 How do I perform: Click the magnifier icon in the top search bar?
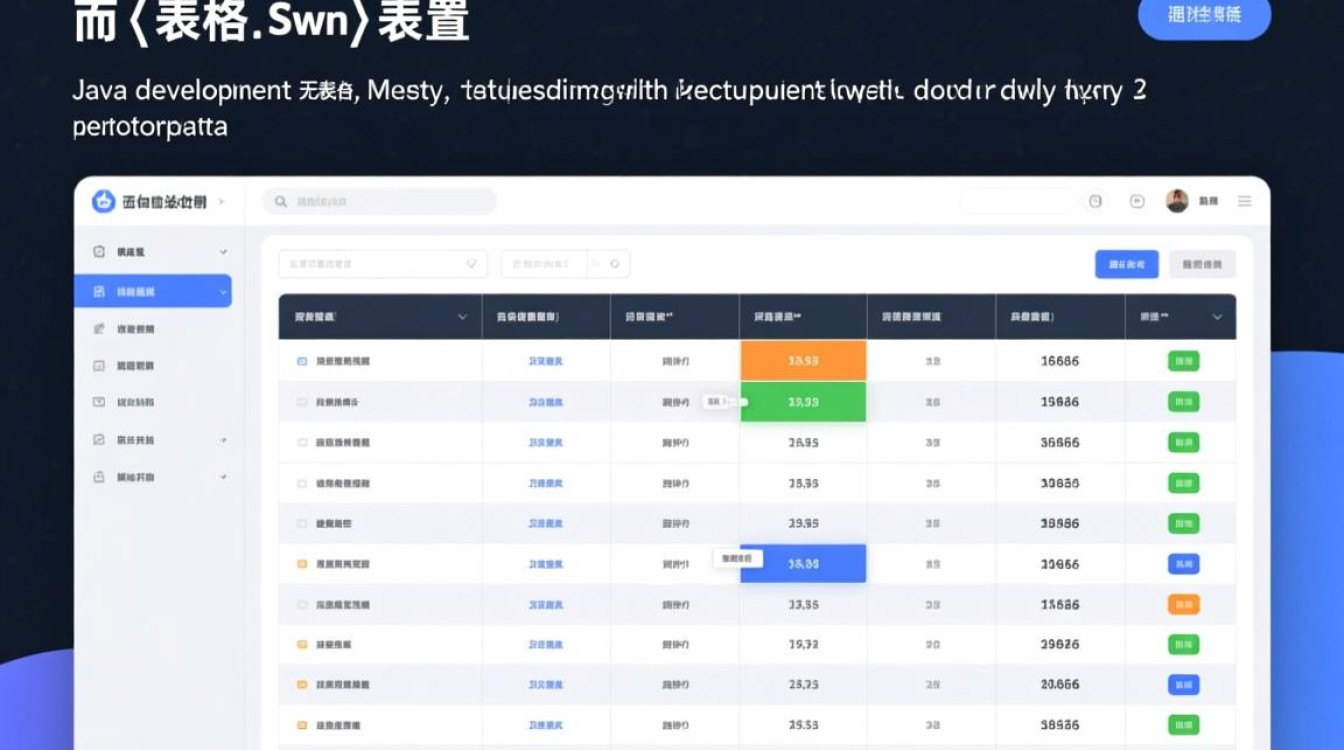[x=281, y=201]
